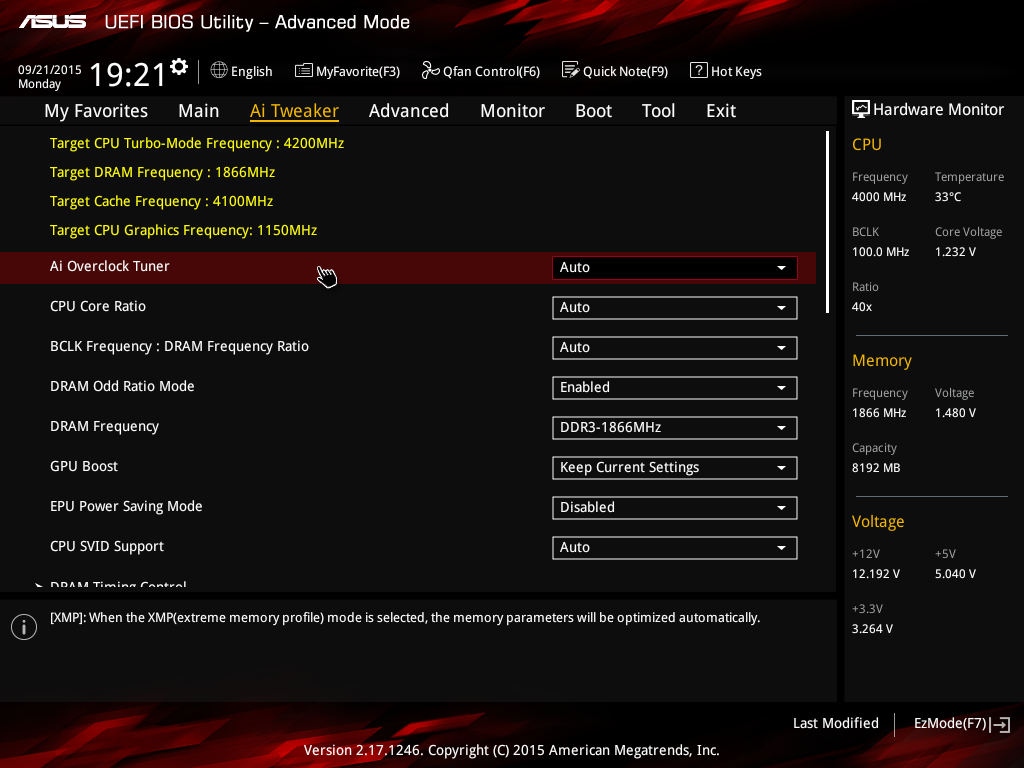Select the CPU Core Ratio label
The width and height of the screenshot is (1024, 768).
point(98,306)
